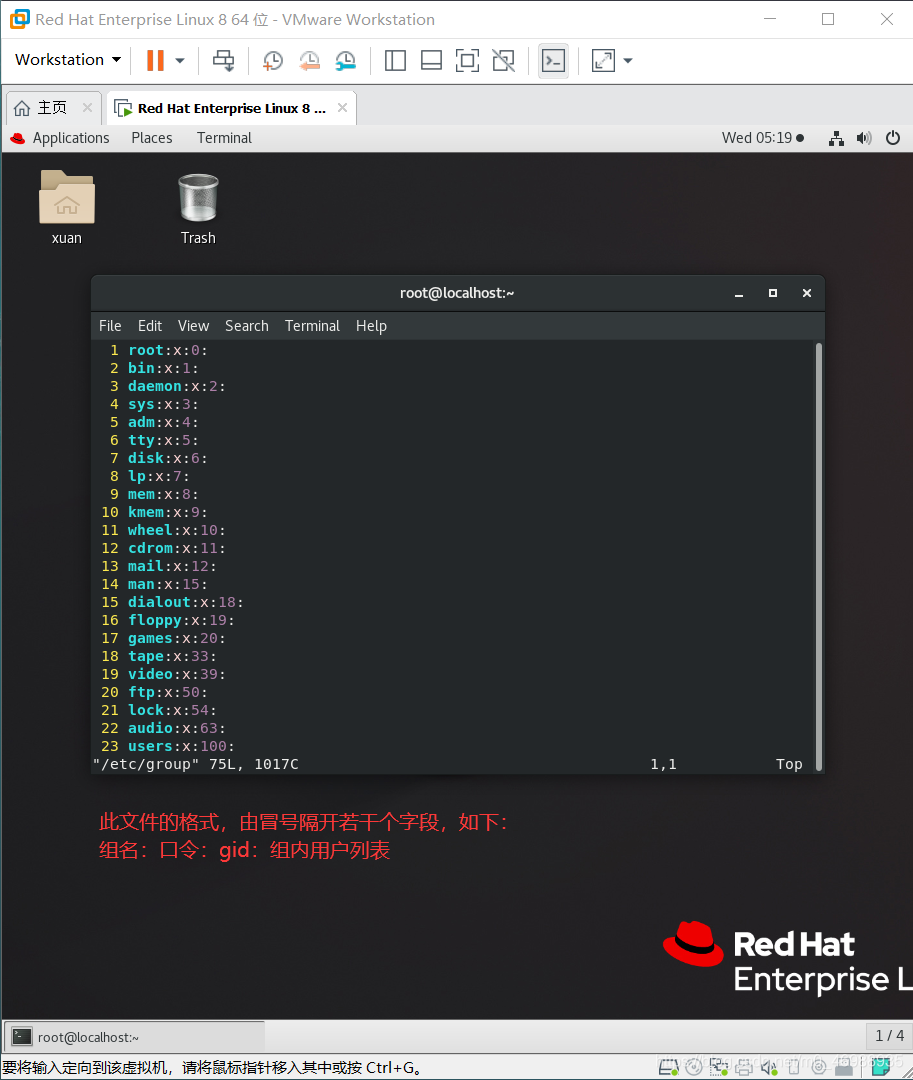Open the terminal Edit menu
913x1080 pixels.
click(149, 326)
